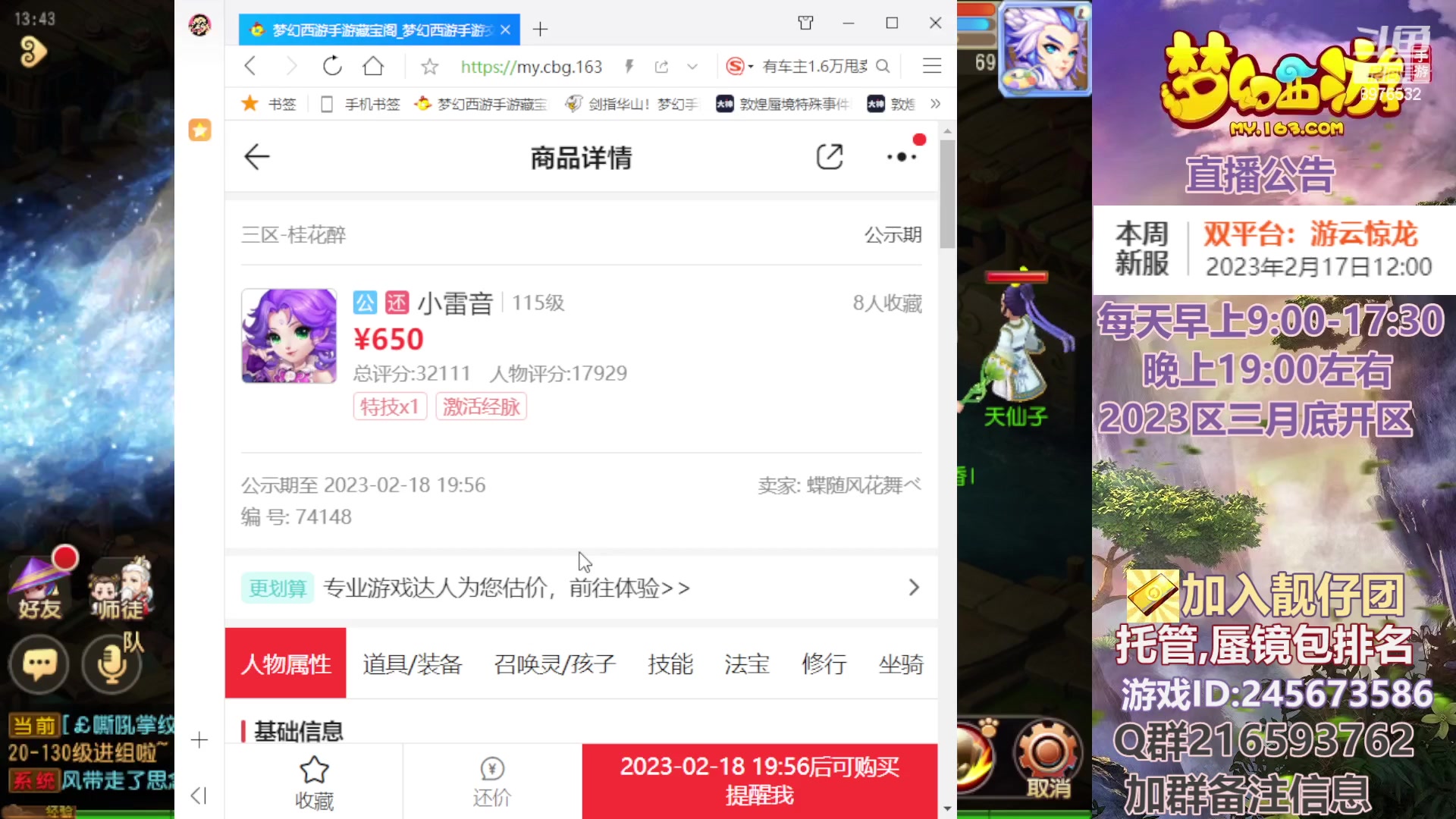This screenshot has width=1456, height=819.
Task: Click the 取消 gear button in game
Action: pos(1048,761)
